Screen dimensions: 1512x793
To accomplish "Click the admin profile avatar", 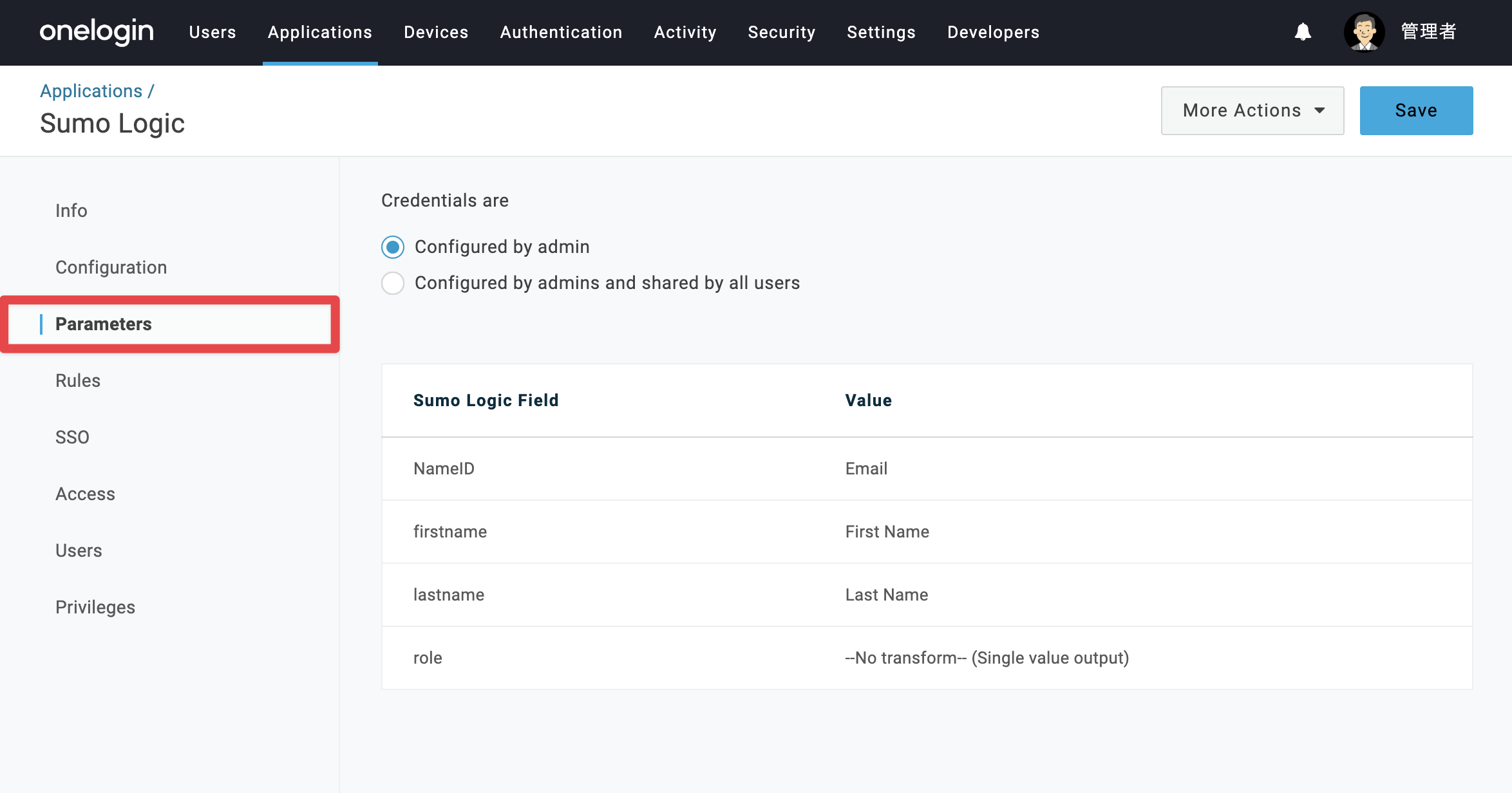I will click(1364, 32).
